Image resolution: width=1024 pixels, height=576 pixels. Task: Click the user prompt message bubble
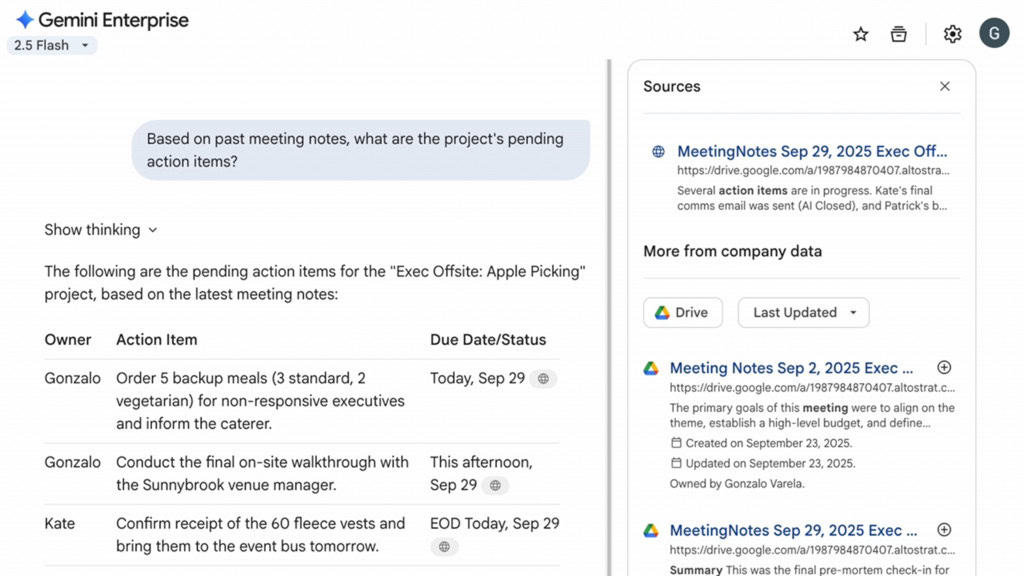(x=360, y=150)
